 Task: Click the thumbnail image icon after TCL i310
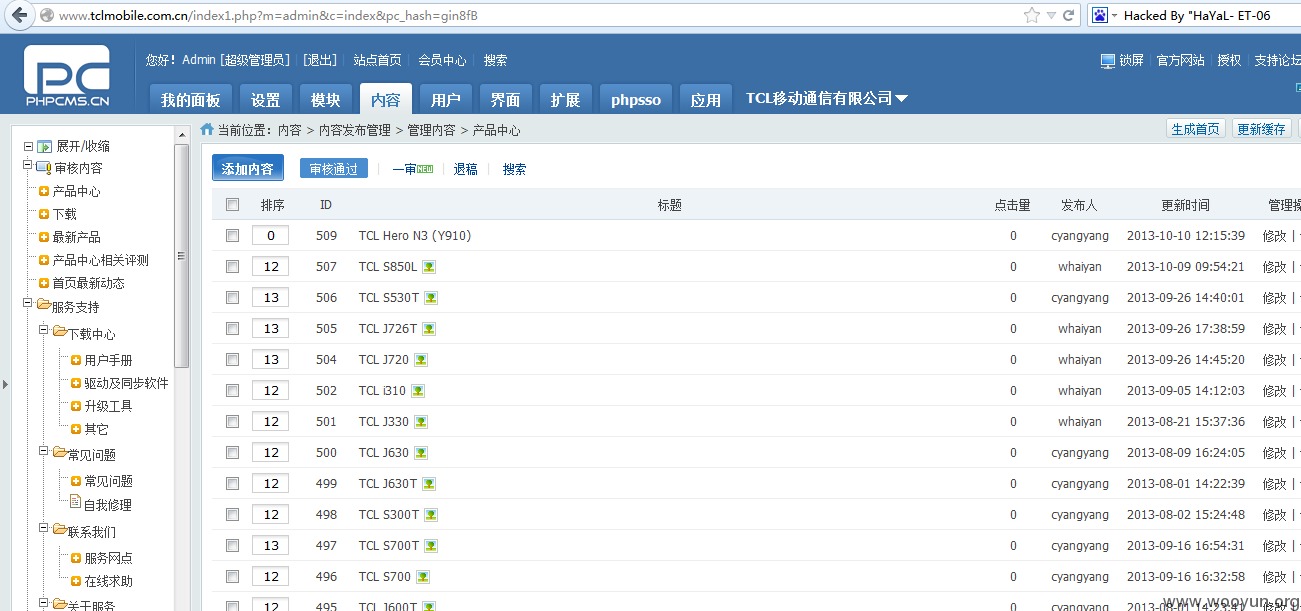pyautogui.click(x=418, y=391)
